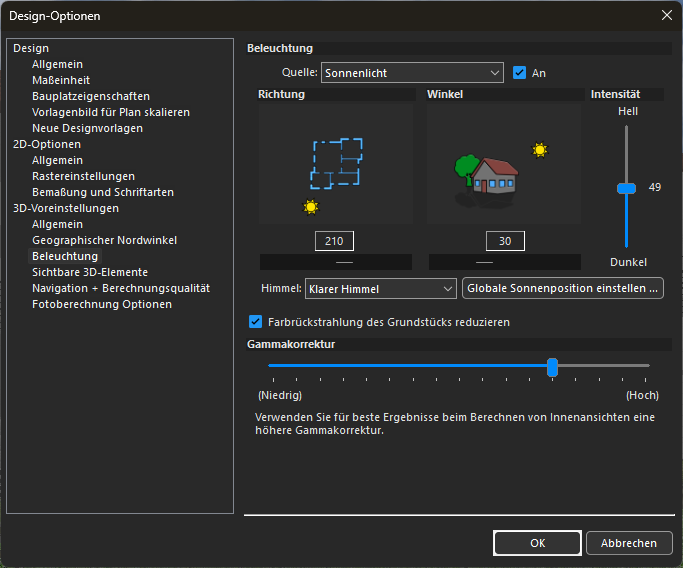Screen dimensions: 683x568
Task: Select 'Maßeinheit' in the tree
Action: point(61,80)
